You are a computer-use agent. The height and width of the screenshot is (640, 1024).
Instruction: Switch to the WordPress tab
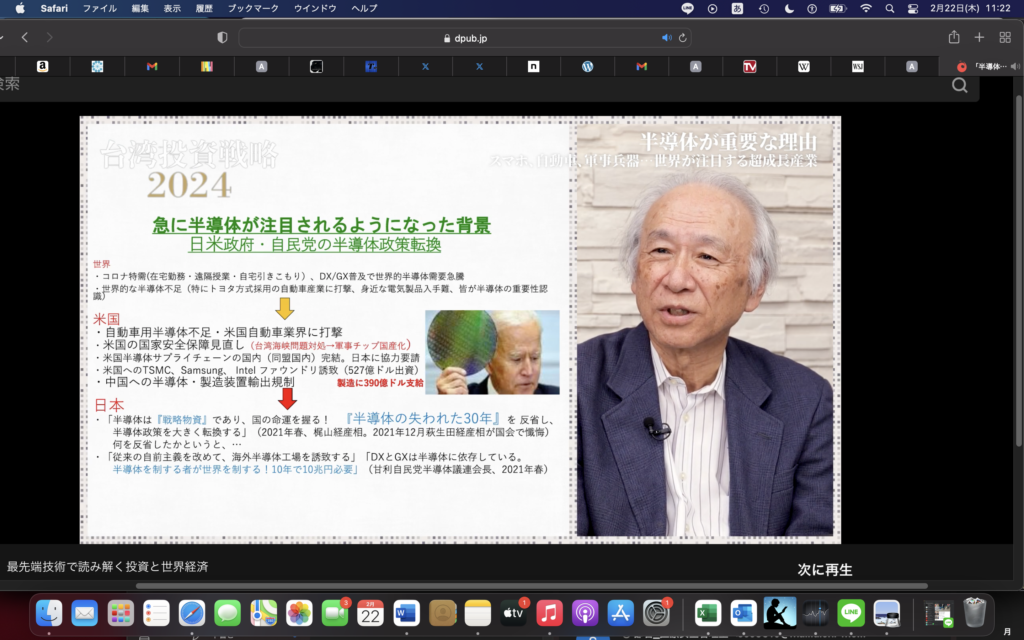click(x=588, y=66)
